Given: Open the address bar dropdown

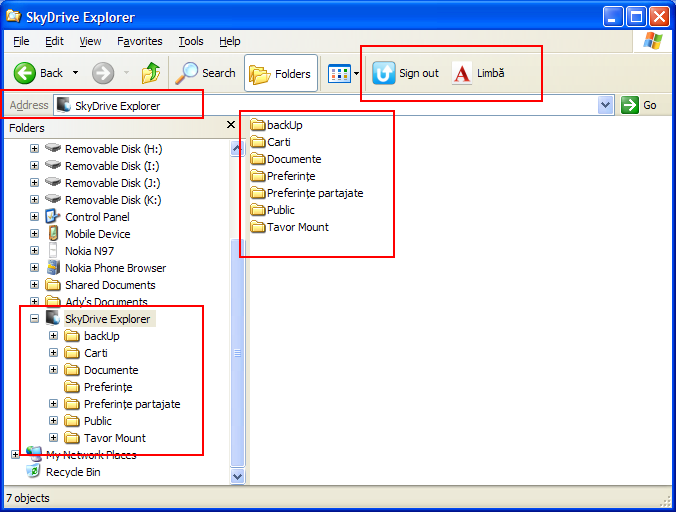Looking at the screenshot, I should [606, 105].
